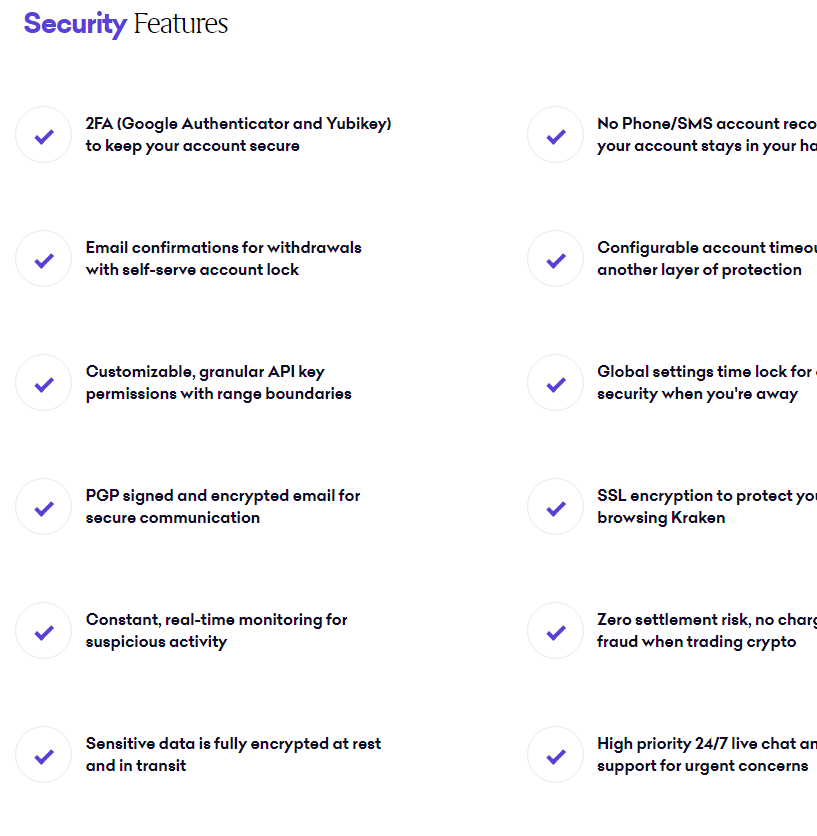Click the Security Features heading
The height and width of the screenshot is (836, 817).
126,24
